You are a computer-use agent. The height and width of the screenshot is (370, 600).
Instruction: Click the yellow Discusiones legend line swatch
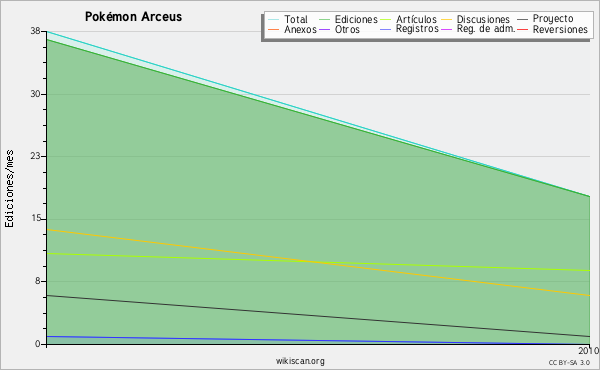click(447, 20)
